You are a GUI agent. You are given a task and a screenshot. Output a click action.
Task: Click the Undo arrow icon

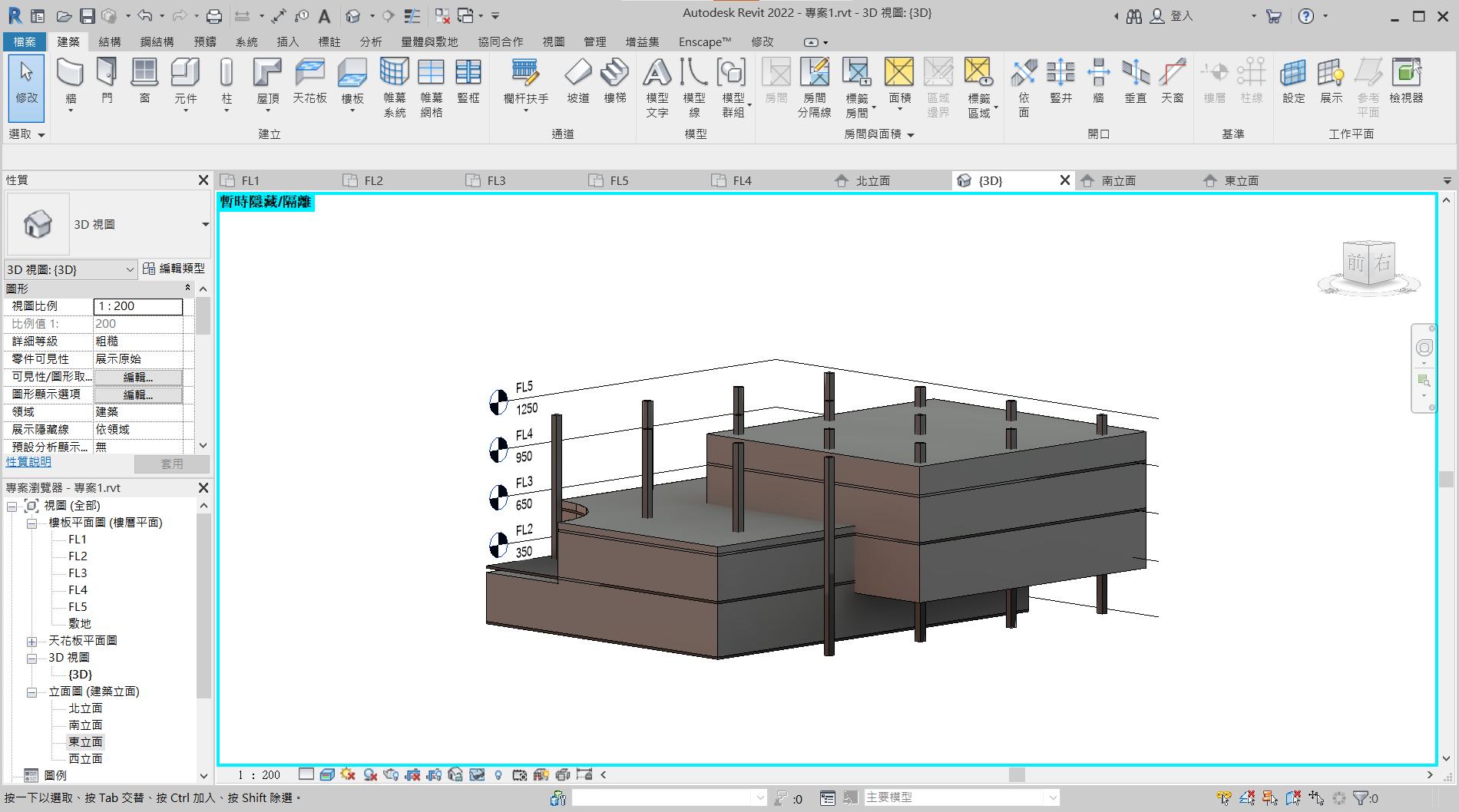[144, 15]
